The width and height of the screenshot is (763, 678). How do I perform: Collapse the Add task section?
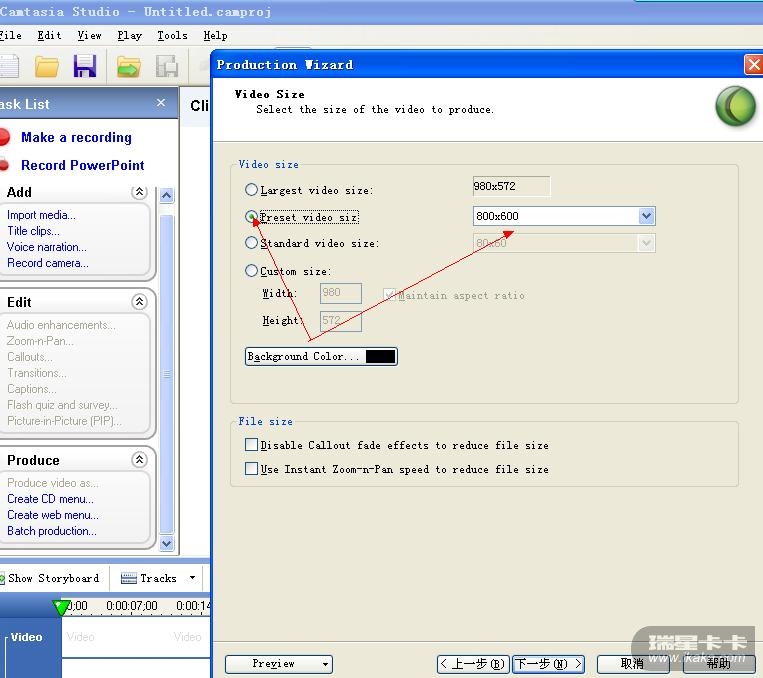(x=139, y=192)
